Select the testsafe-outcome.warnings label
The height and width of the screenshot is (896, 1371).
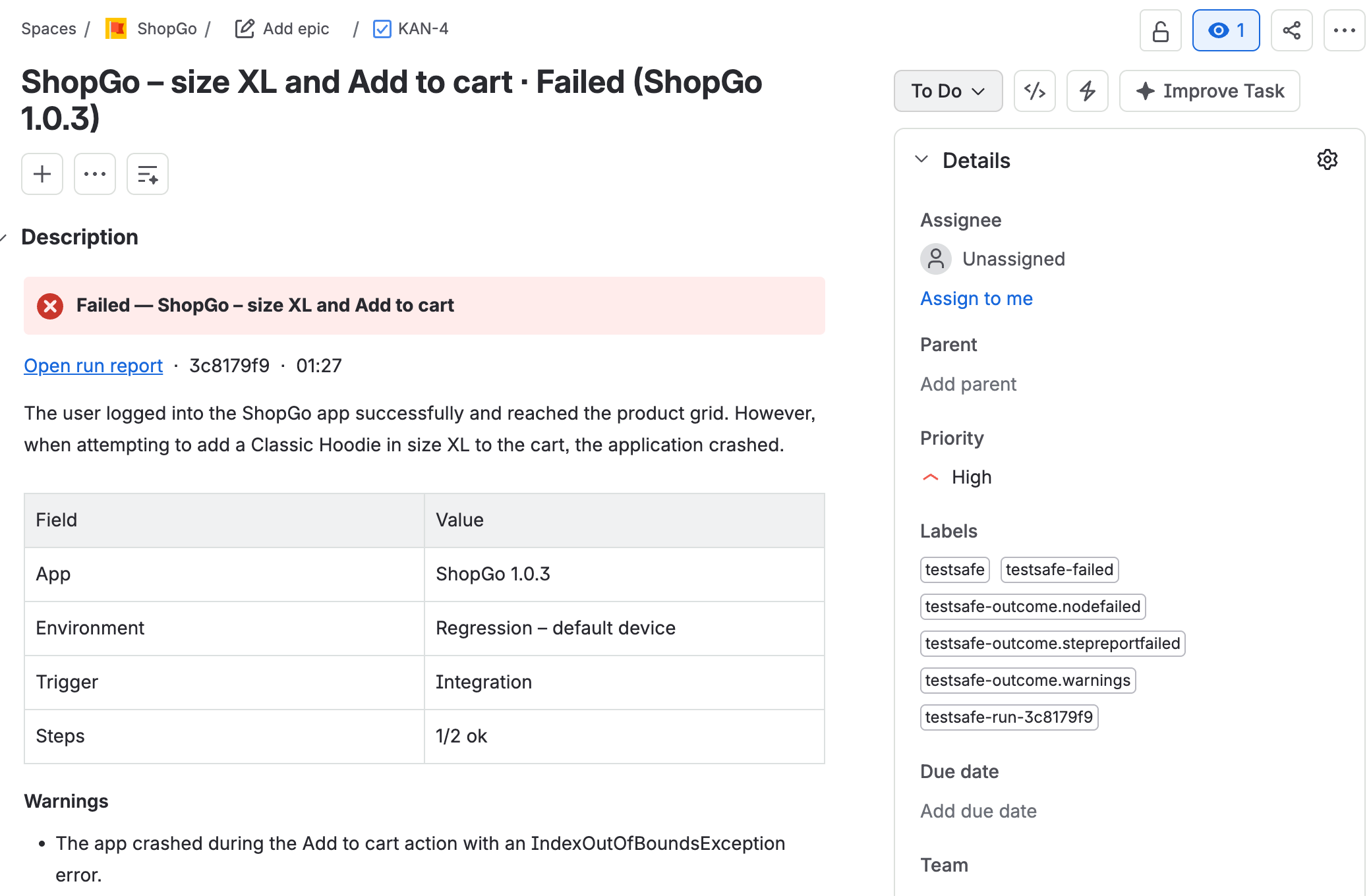[x=1028, y=681]
